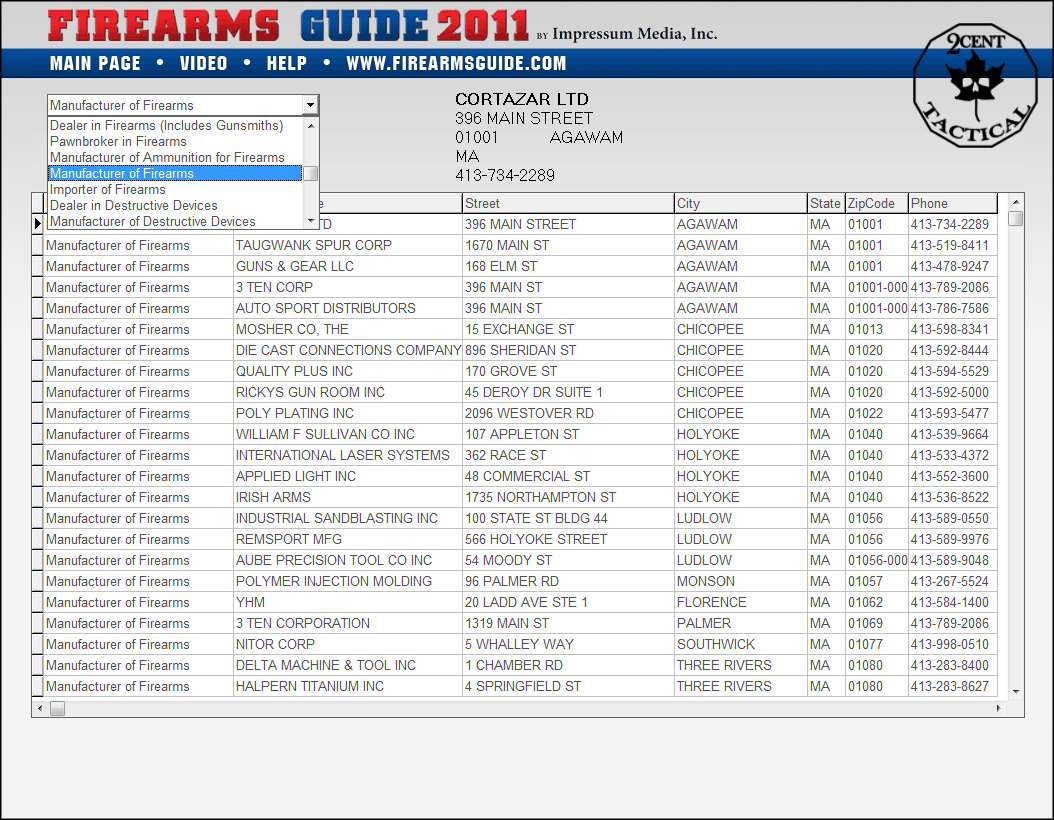
Task: Sort by the City column header
Action: (x=741, y=203)
